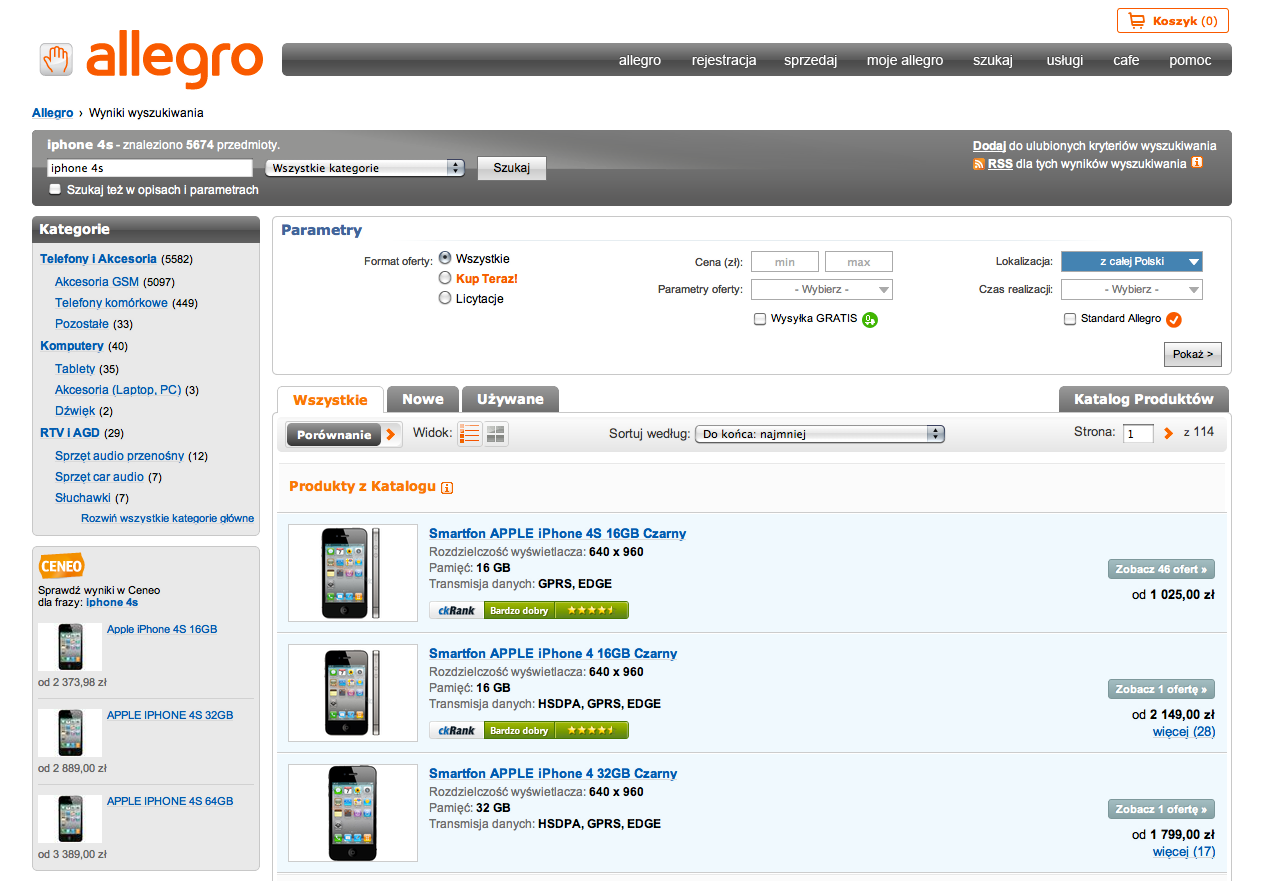Select the Kup Teraz! radio option
The width and height of the screenshot is (1277, 881).
coord(445,278)
